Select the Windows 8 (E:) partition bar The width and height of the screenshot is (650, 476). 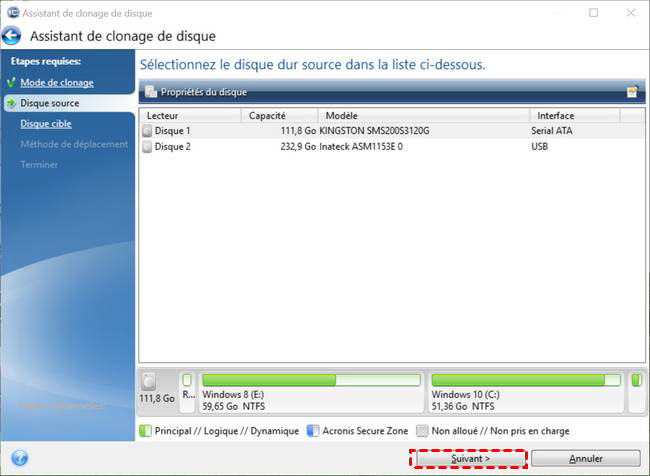[x=311, y=380]
